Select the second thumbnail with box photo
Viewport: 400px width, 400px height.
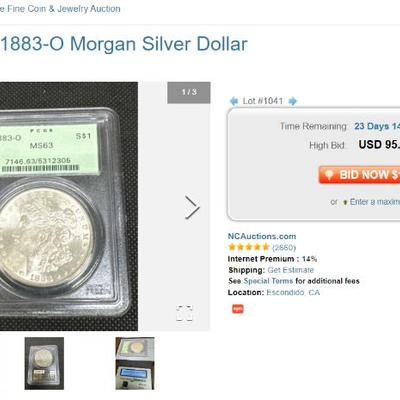135,363
